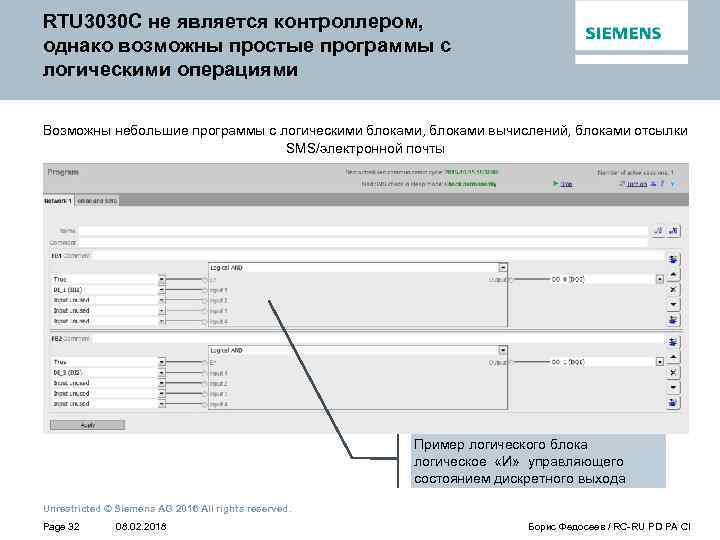Insert block above FB2 icon
The height and width of the screenshot is (540, 720).
point(673,342)
